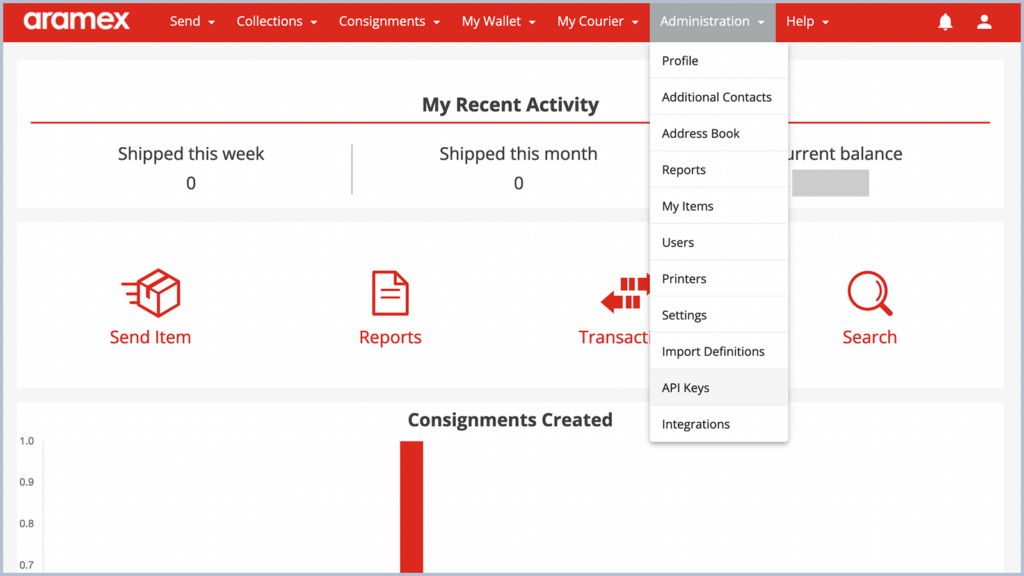Click the aramex logo
The image size is (1024, 576).
point(76,21)
